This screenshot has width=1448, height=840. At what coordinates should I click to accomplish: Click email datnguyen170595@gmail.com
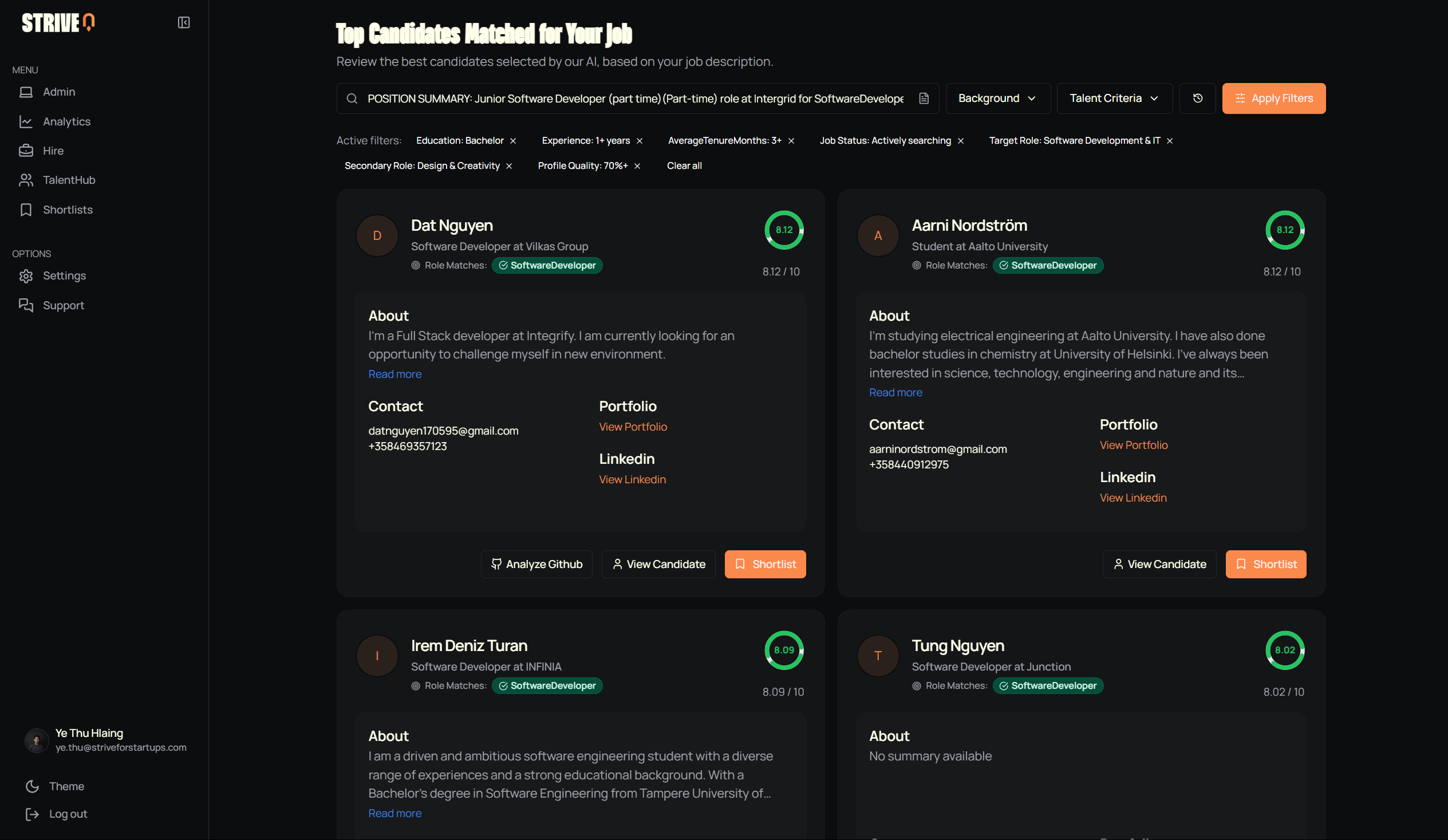443,431
